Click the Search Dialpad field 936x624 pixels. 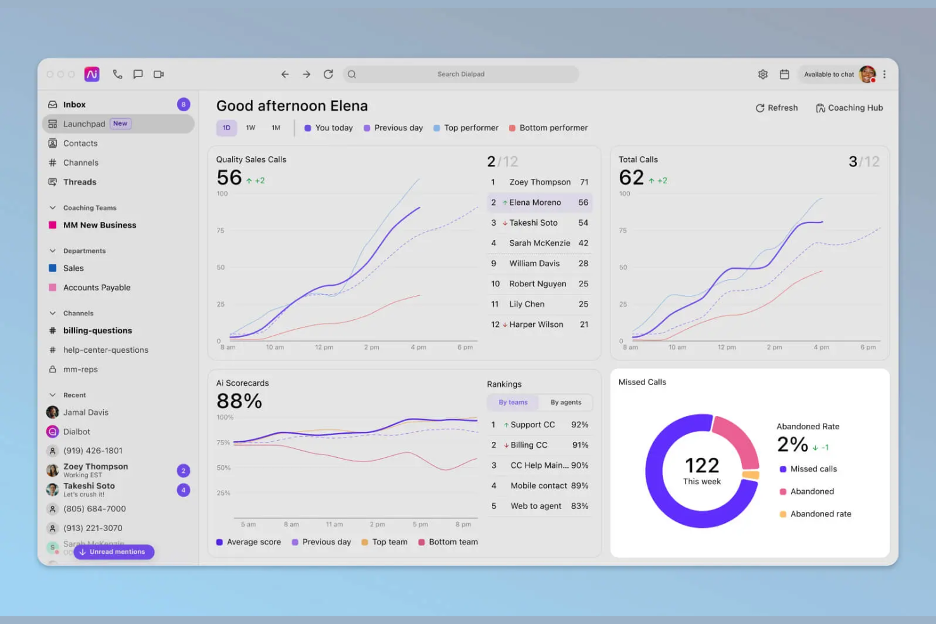click(463, 73)
